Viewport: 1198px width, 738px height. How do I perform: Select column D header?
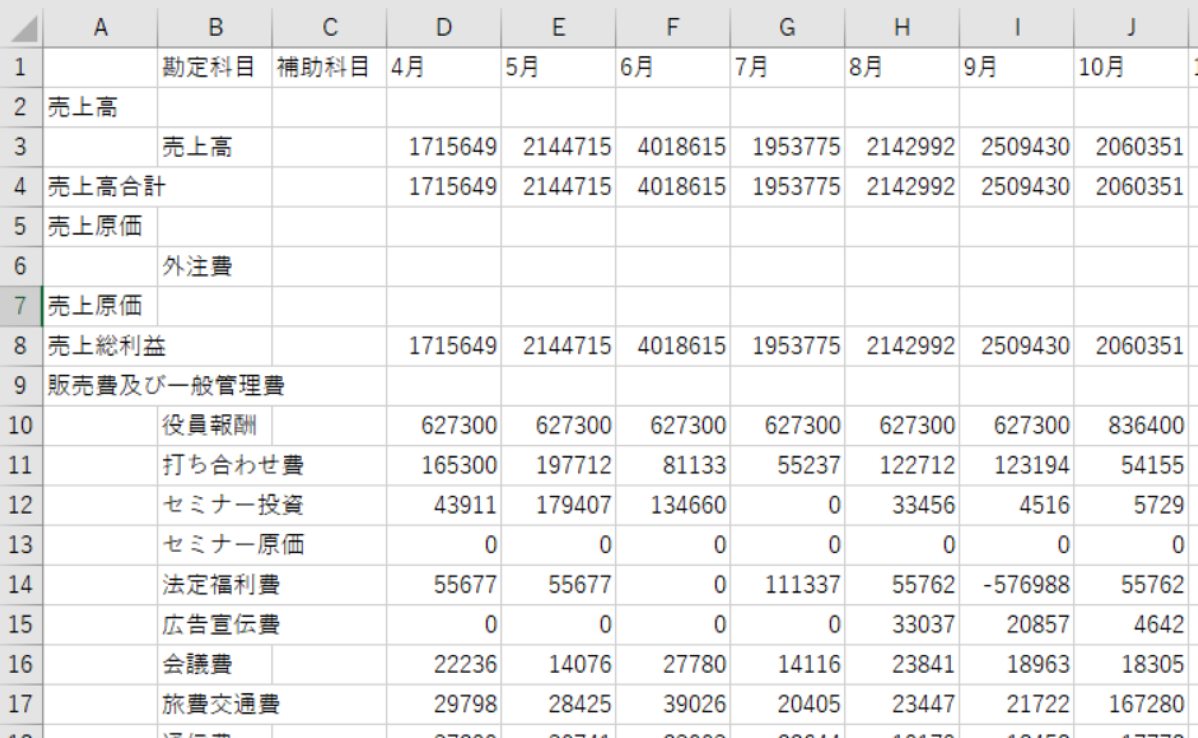pyautogui.click(x=444, y=28)
